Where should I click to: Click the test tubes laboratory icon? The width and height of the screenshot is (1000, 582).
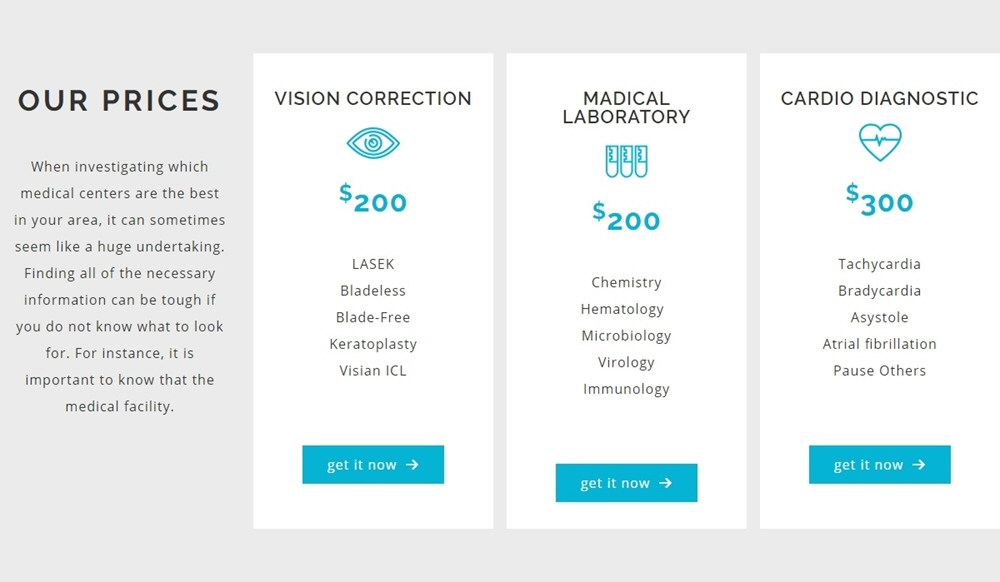tap(626, 161)
